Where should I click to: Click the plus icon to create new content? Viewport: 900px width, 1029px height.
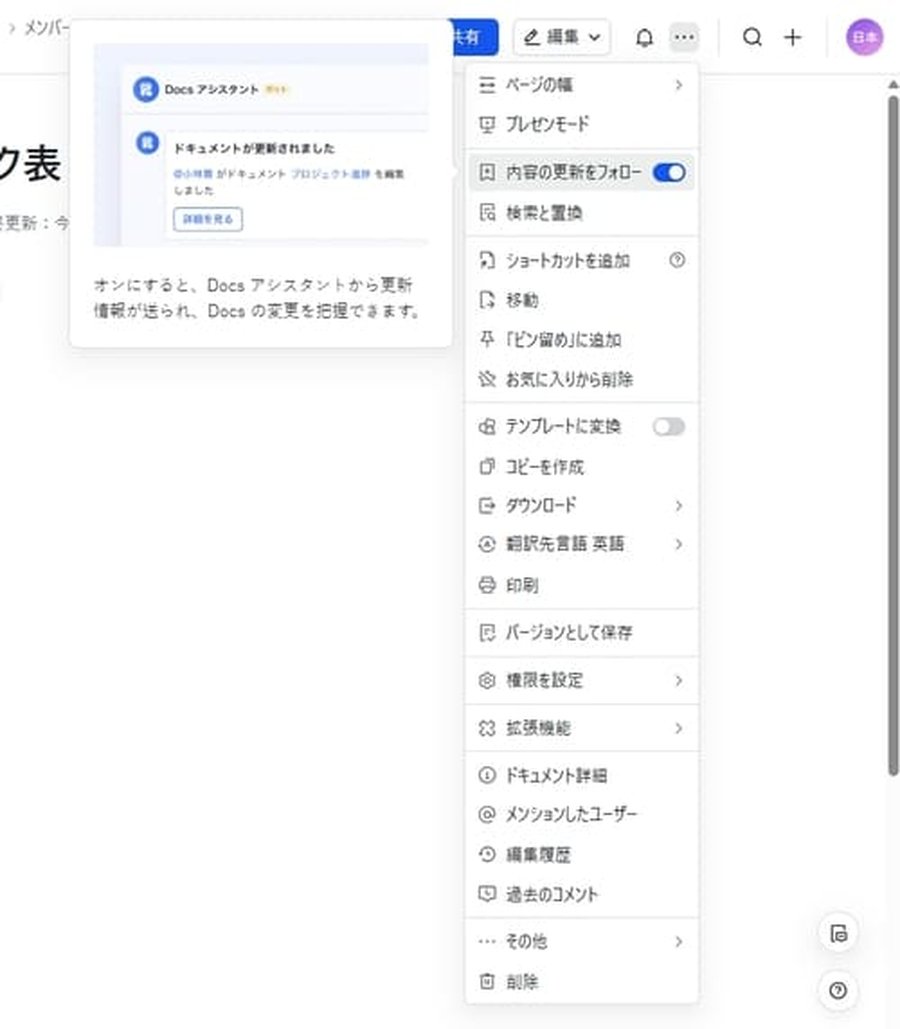(792, 37)
